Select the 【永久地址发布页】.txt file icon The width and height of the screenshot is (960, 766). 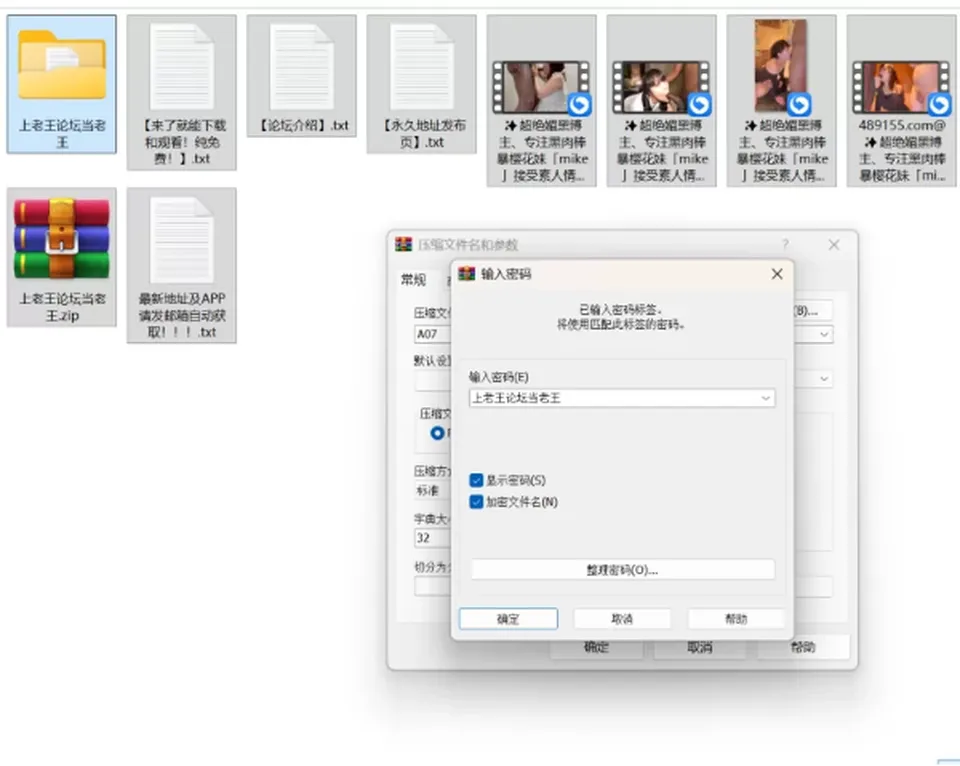422,67
